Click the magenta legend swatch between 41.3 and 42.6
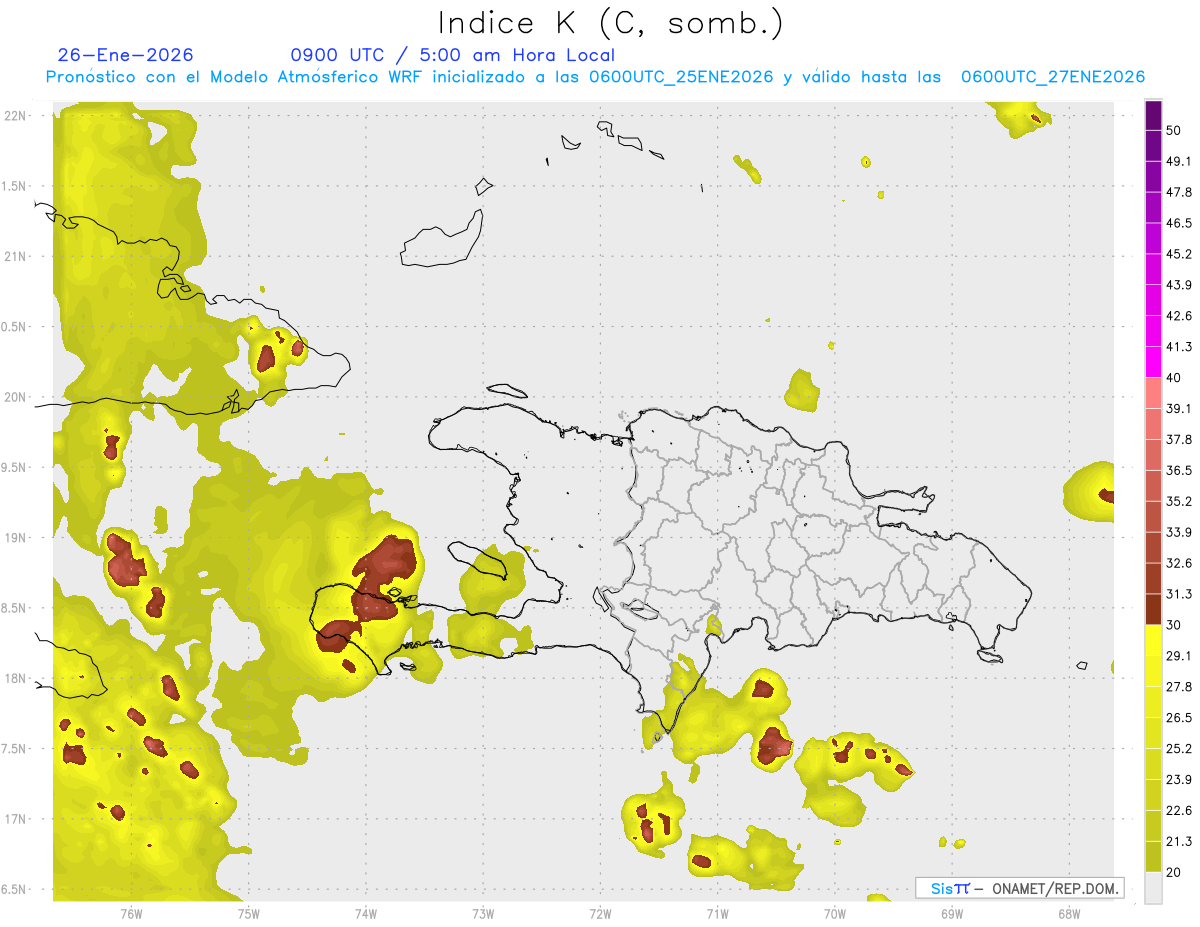The width and height of the screenshot is (1200, 927). [x=1153, y=331]
